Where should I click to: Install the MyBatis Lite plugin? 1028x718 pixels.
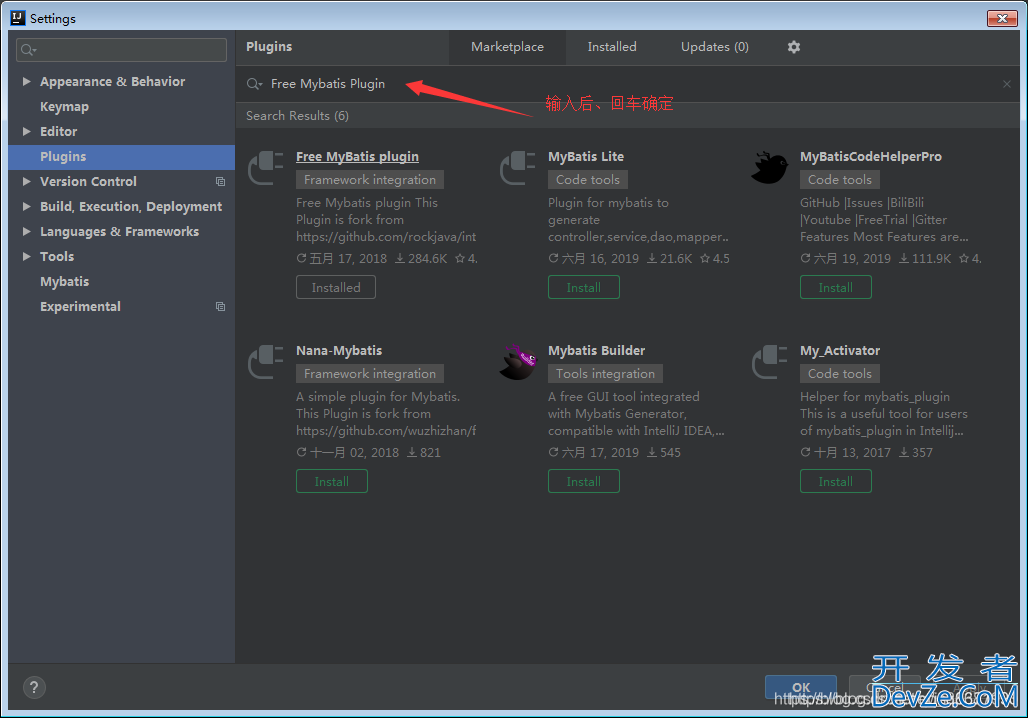pyautogui.click(x=583, y=287)
